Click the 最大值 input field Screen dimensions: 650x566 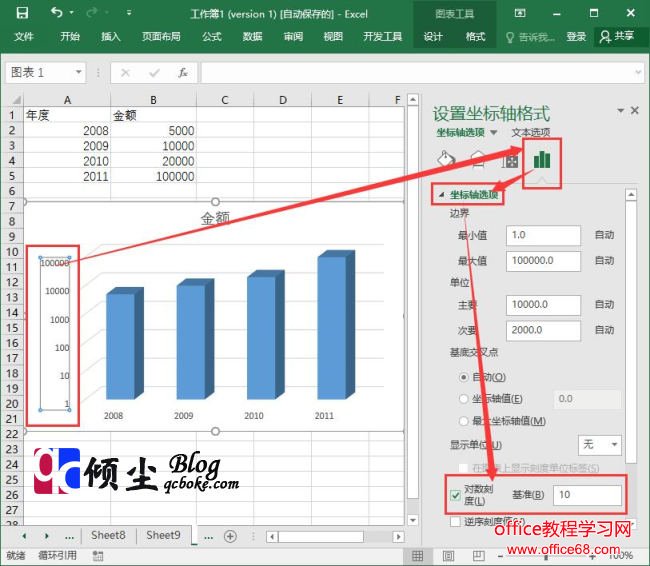(543, 261)
